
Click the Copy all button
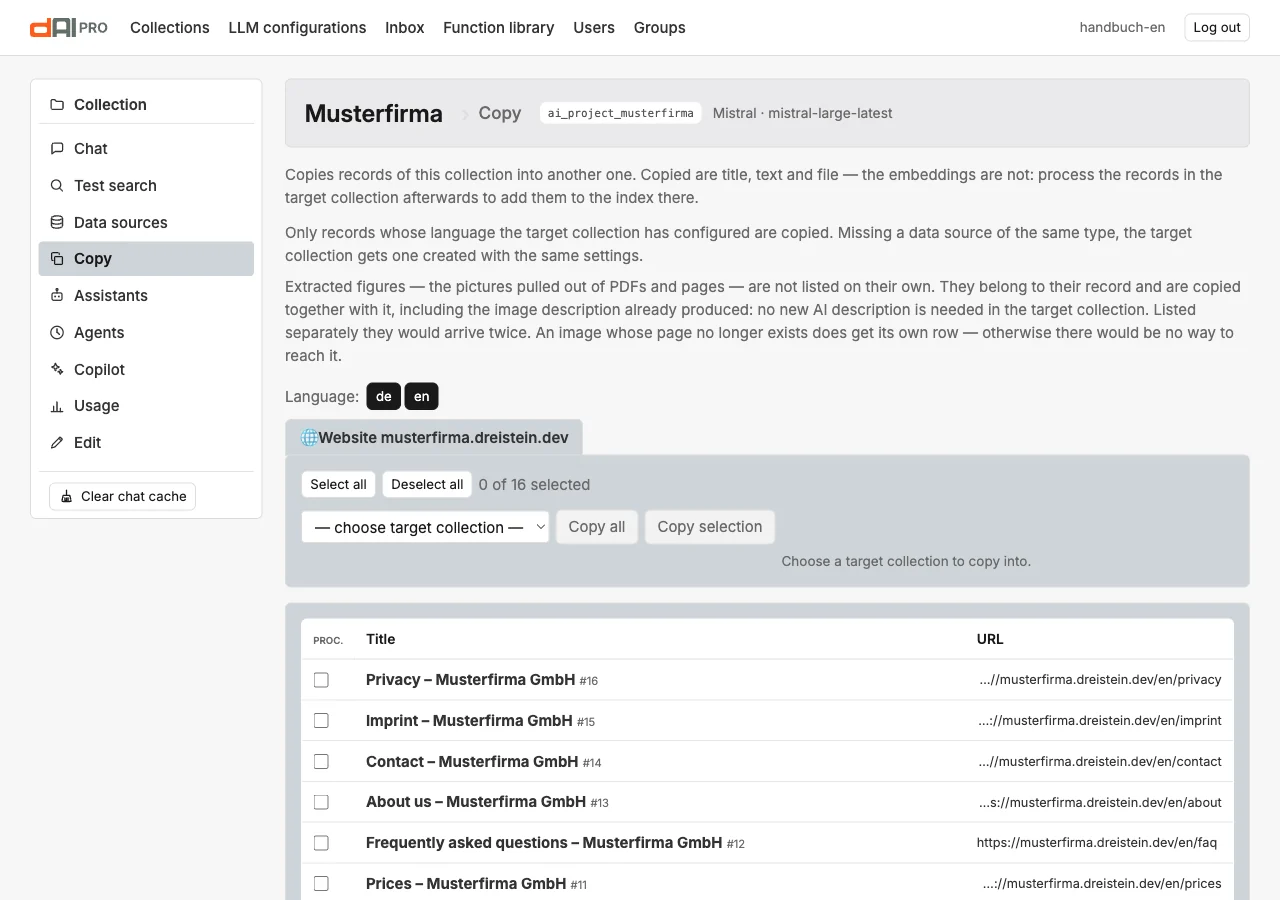point(597,527)
